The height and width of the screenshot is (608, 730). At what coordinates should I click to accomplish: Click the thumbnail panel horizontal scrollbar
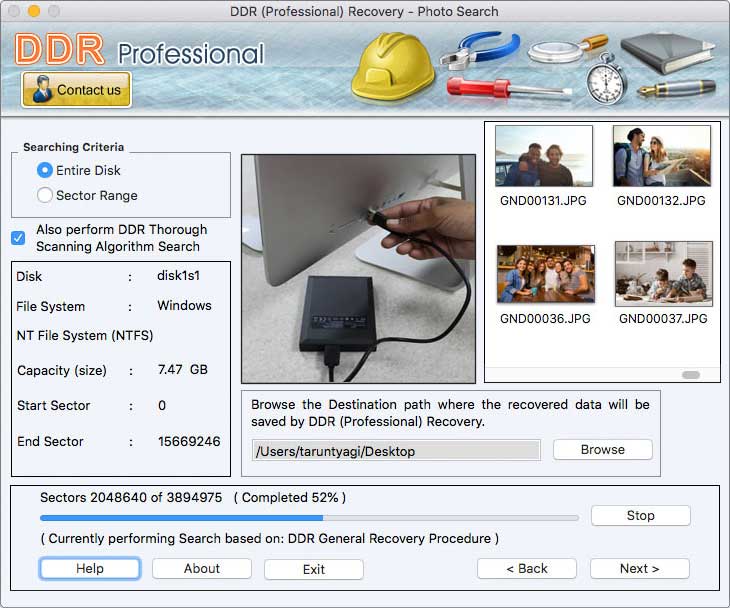[690, 375]
